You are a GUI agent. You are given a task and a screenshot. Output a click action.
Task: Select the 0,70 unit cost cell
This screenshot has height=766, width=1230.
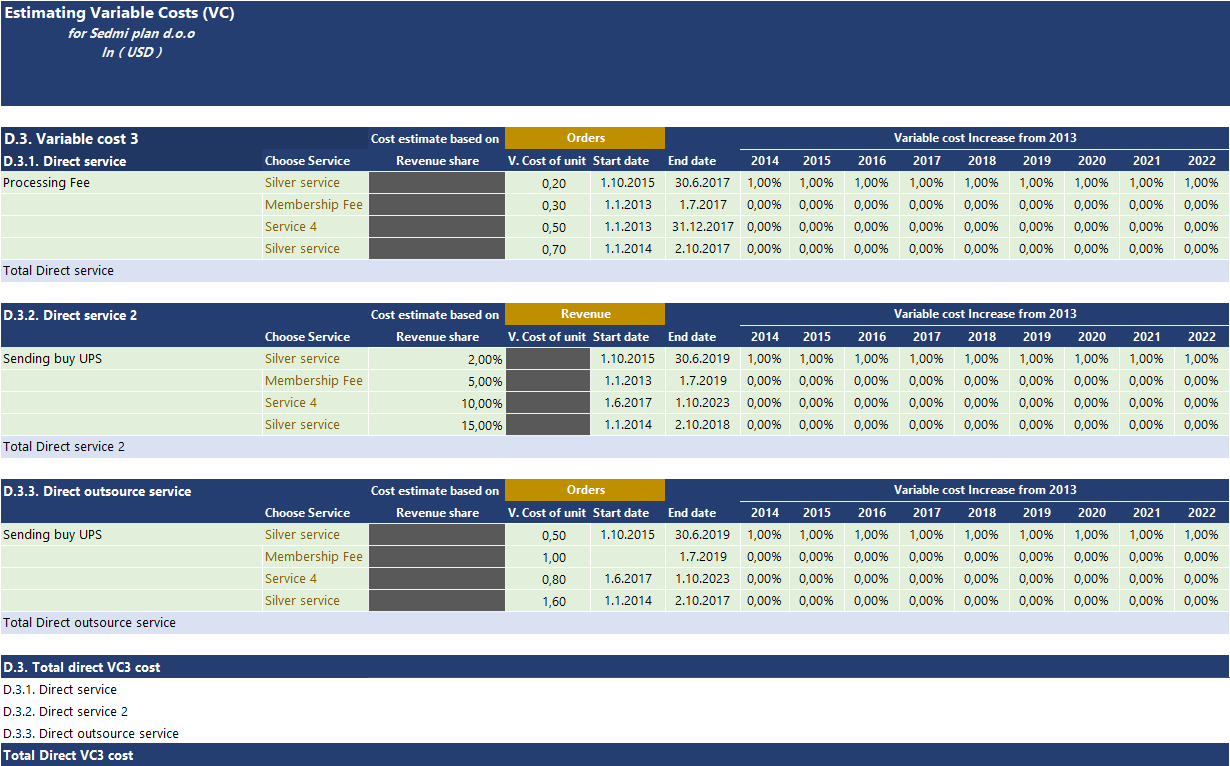[x=547, y=249]
